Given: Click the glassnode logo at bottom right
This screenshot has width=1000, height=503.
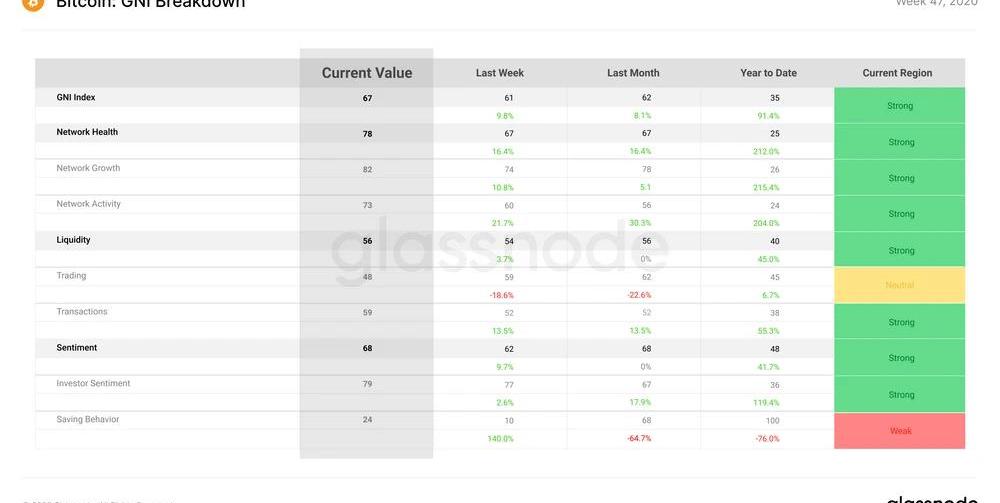Looking at the screenshot, I should 931,499.
